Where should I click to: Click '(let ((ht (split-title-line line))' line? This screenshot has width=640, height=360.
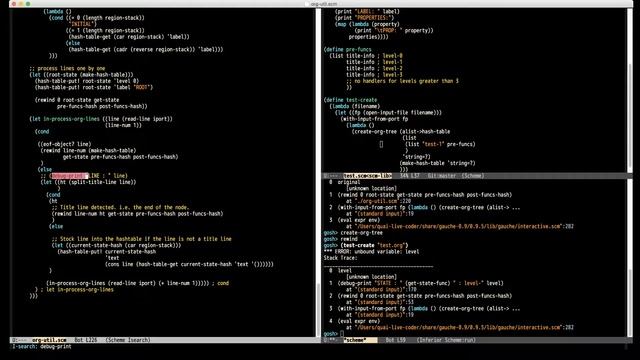(88, 182)
